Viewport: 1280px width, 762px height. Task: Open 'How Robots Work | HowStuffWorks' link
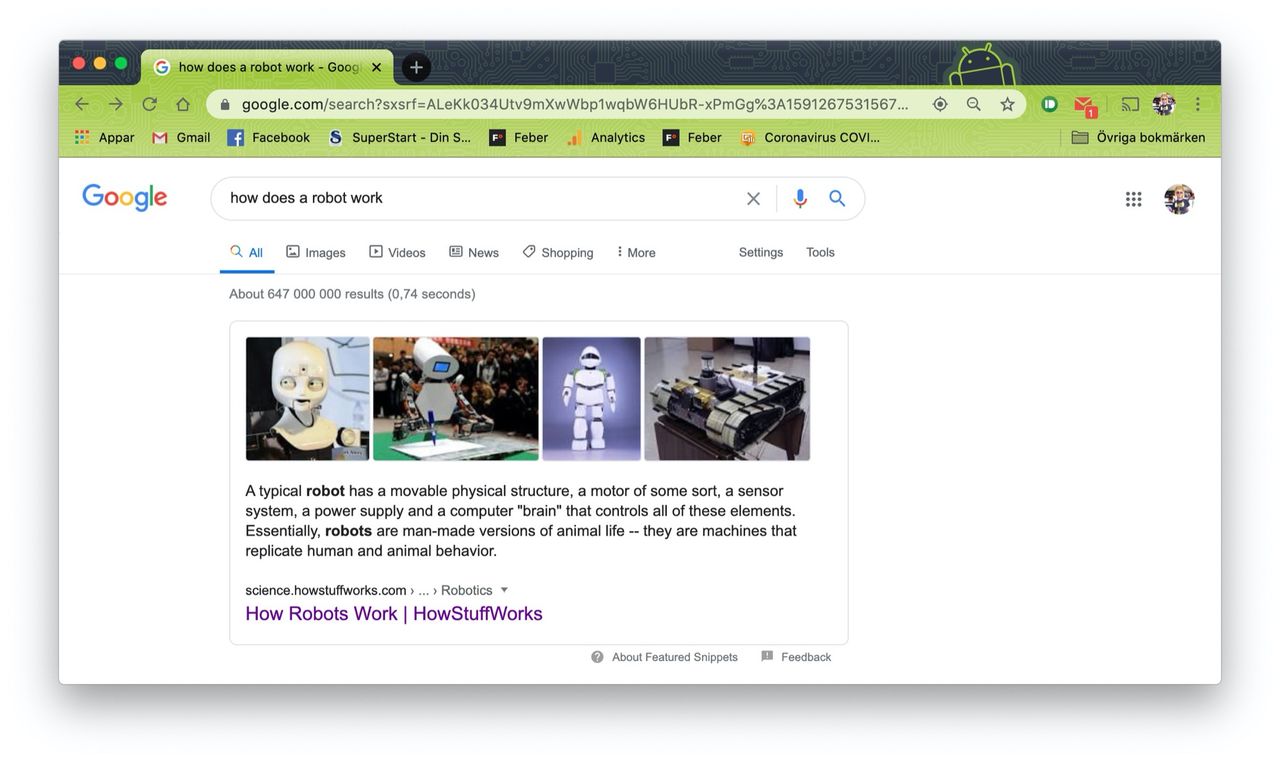point(394,614)
